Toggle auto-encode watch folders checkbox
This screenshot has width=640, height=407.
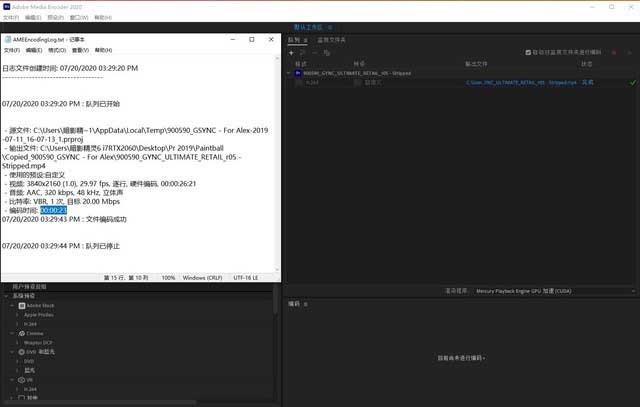528,52
